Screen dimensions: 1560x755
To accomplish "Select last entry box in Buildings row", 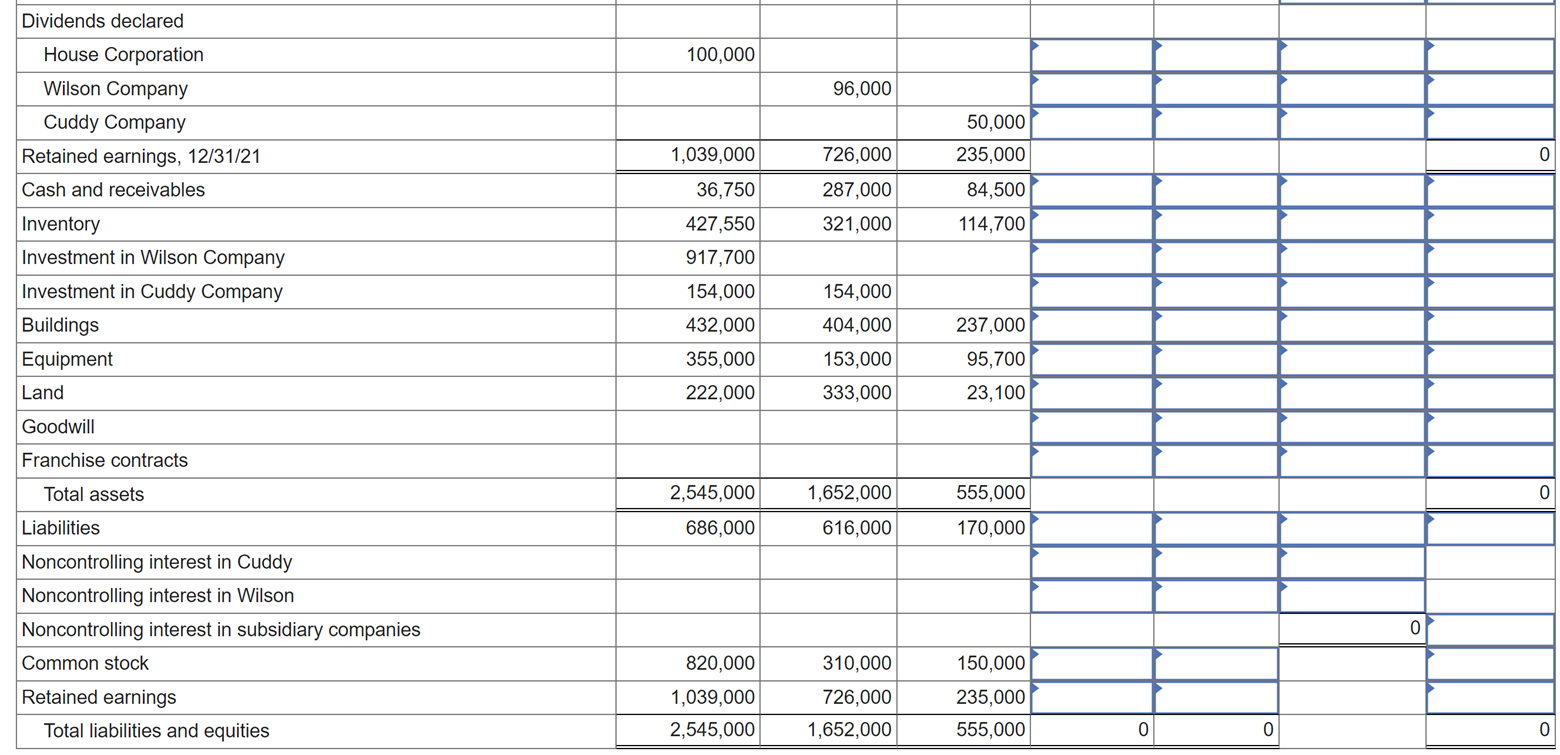I will click(x=1490, y=325).
